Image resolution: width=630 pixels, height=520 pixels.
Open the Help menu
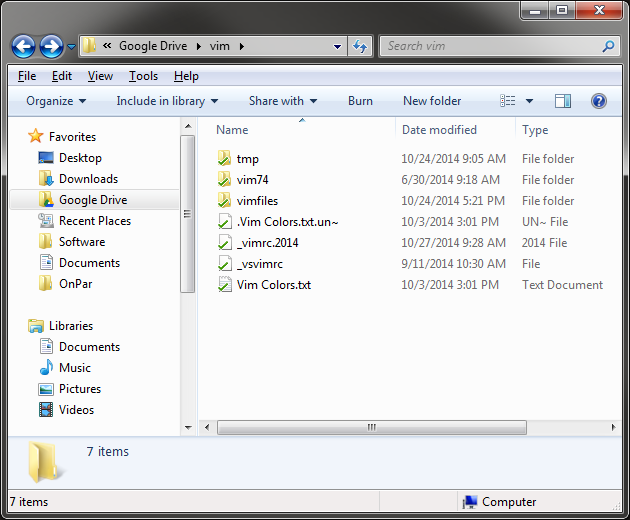click(x=186, y=76)
